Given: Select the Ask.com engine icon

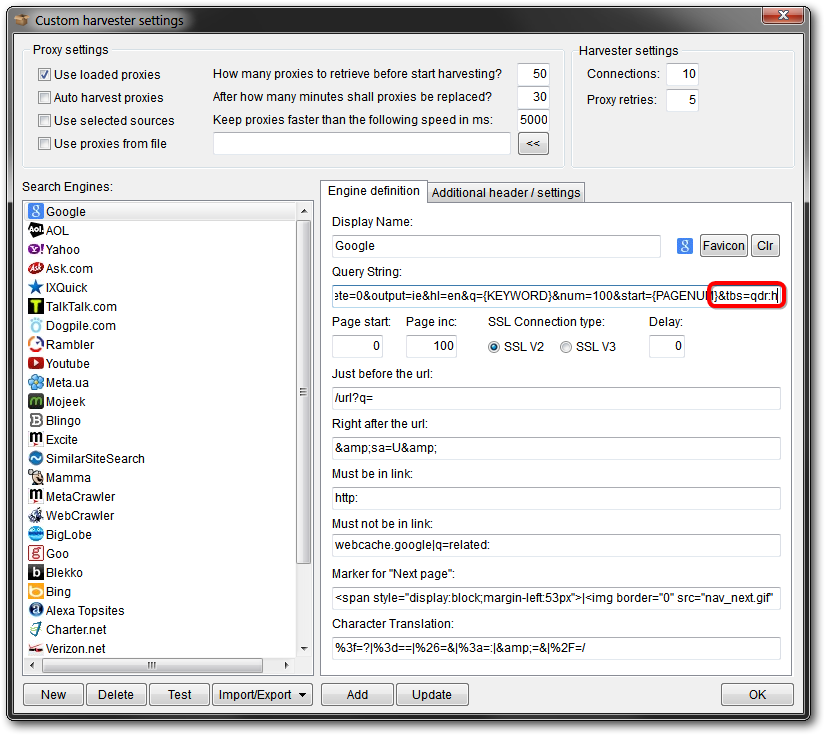Looking at the screenshot, I should 35,268.
